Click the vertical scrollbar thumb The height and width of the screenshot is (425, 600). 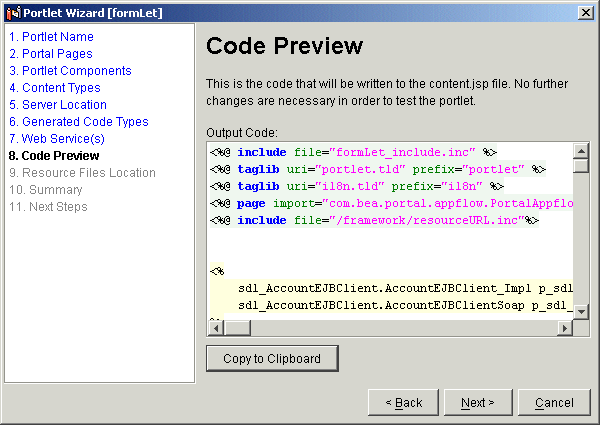tap(581, 166)
